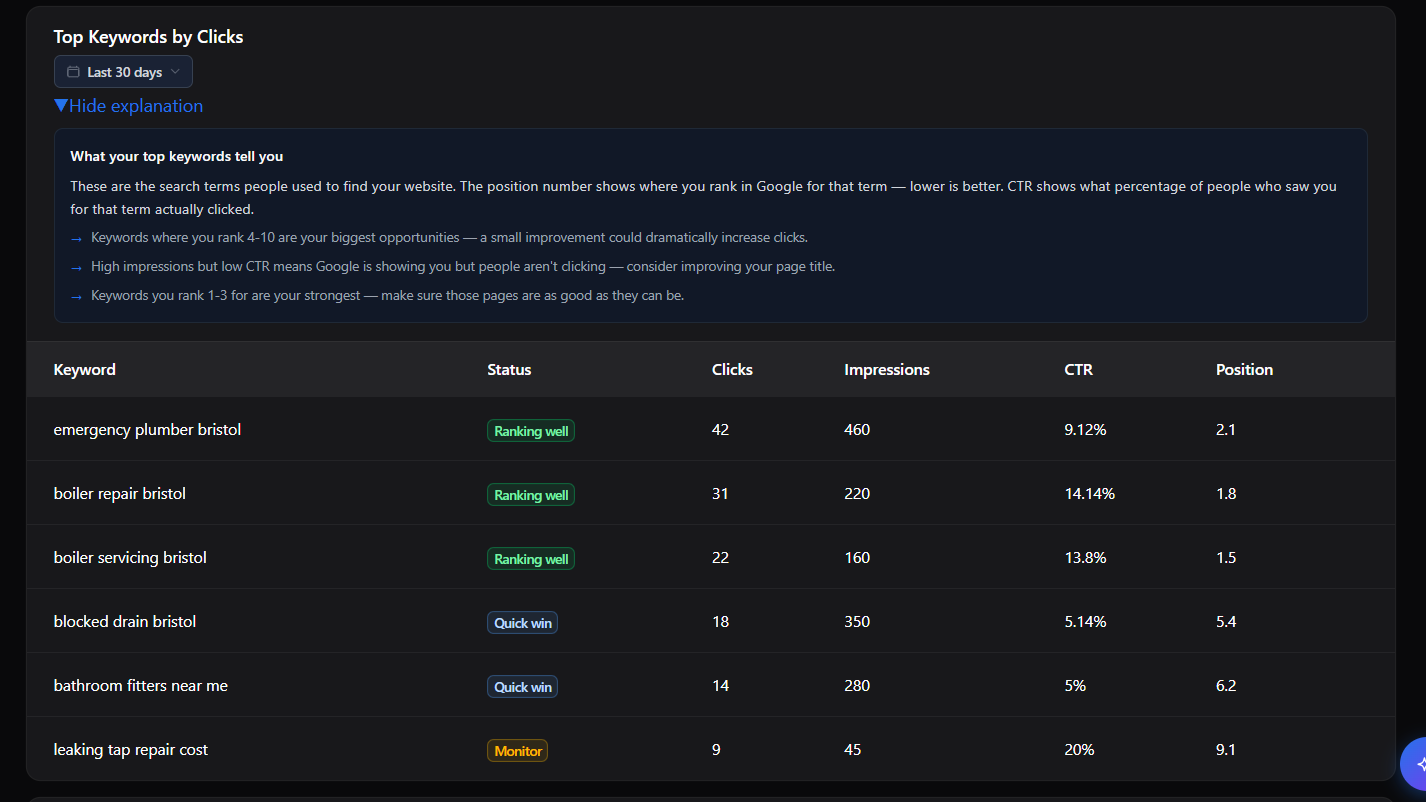Click the blocked drain bristol keyword
Image resolution: width=1426 pixels, height=802 pixels.
pos(125,622)
